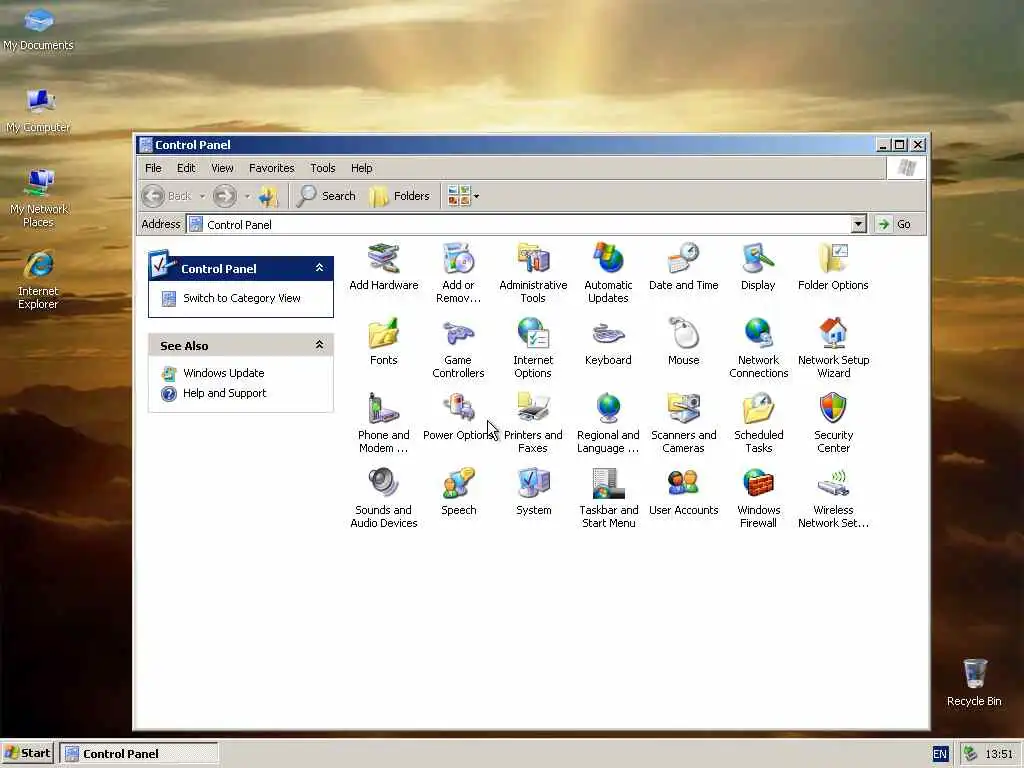1024x768 pixels.
Task: Open the Favorites menu
Action: (x=272, y=168)
